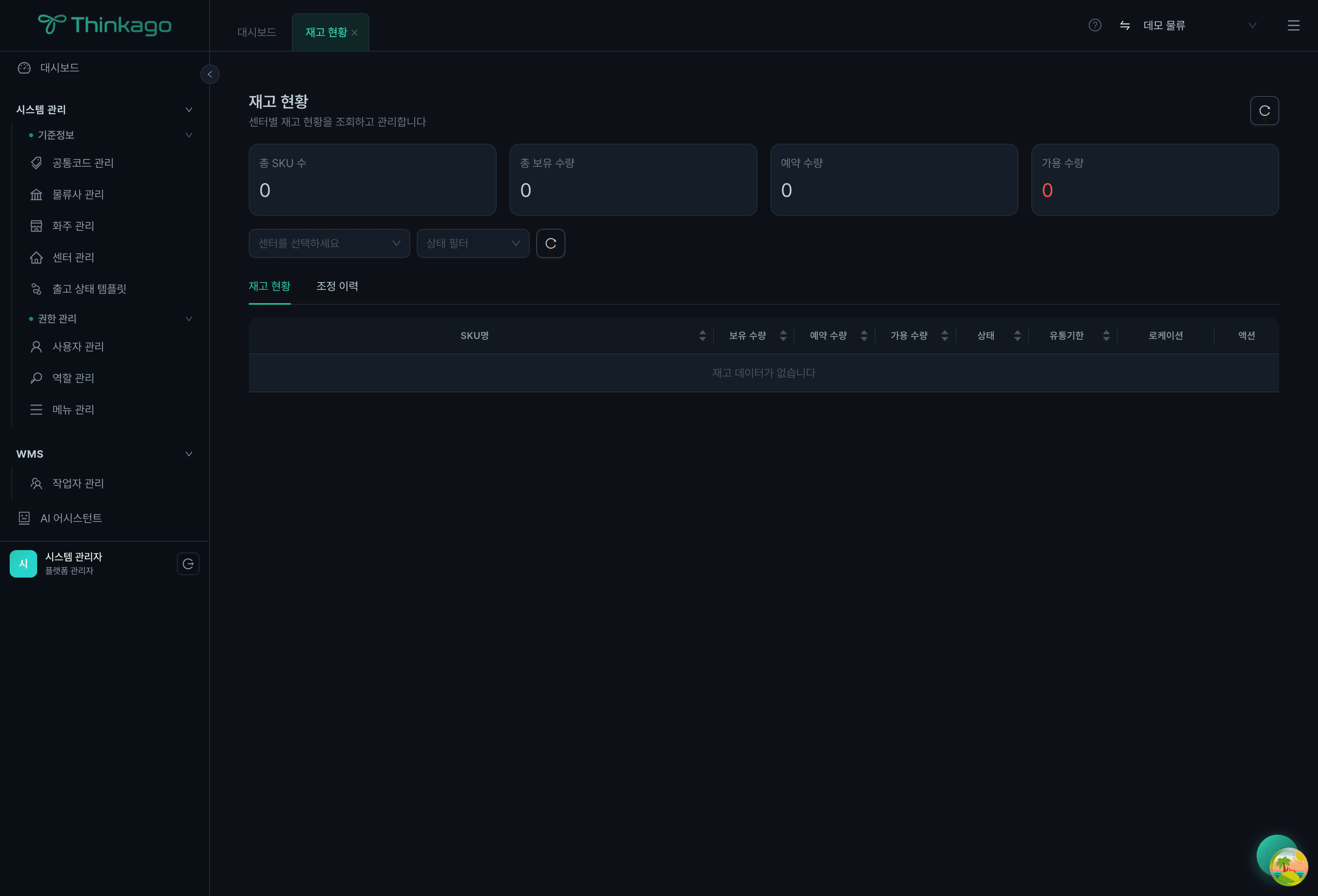The image size is (1318, 896).
Task: Click the page refresh button beside 재고 현황 title
Action: point(1264,111)
